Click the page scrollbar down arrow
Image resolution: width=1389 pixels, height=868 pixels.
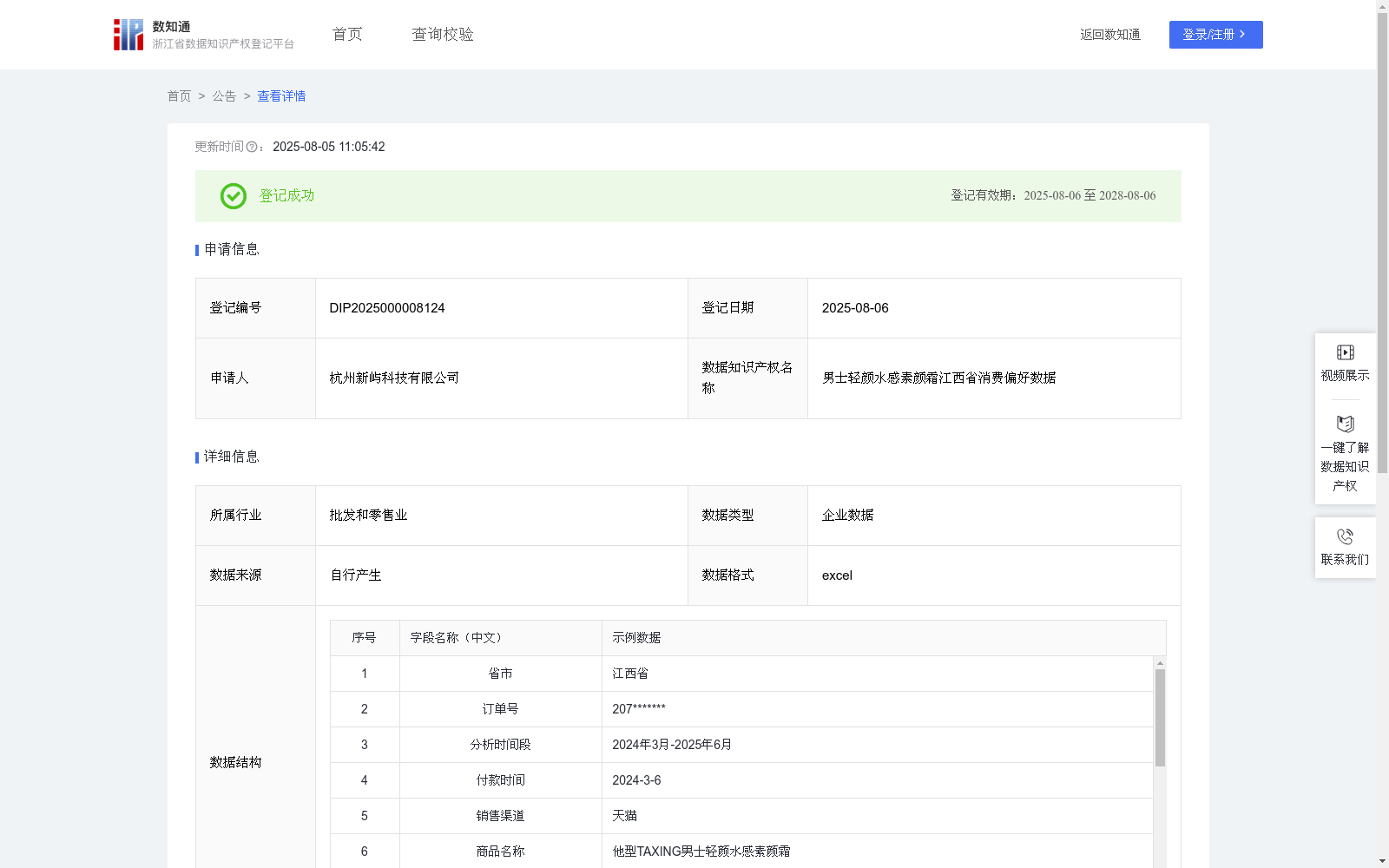point(1382,861)
